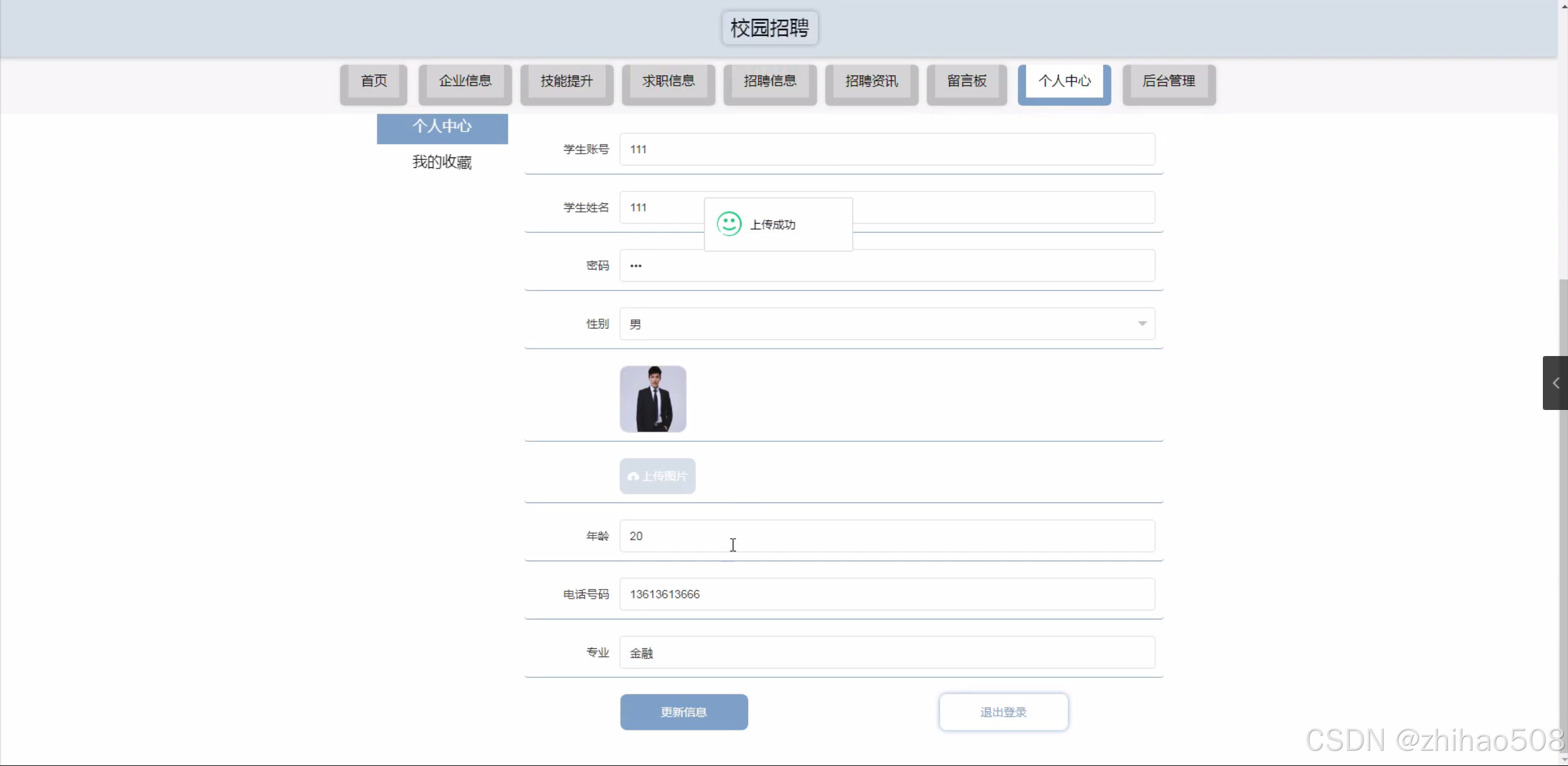
Task: Click into the 专业 major field
Action: tap(887, 653)
